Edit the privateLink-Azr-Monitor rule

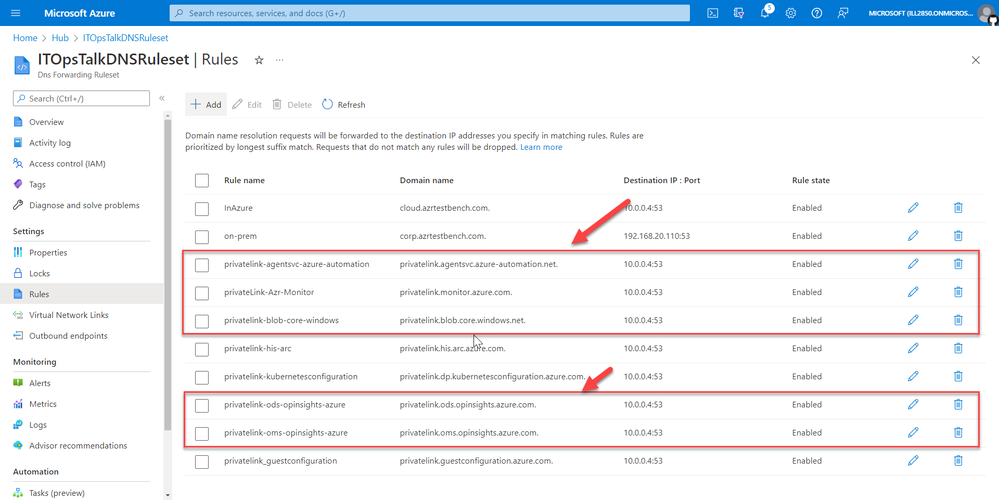(913, 292)
